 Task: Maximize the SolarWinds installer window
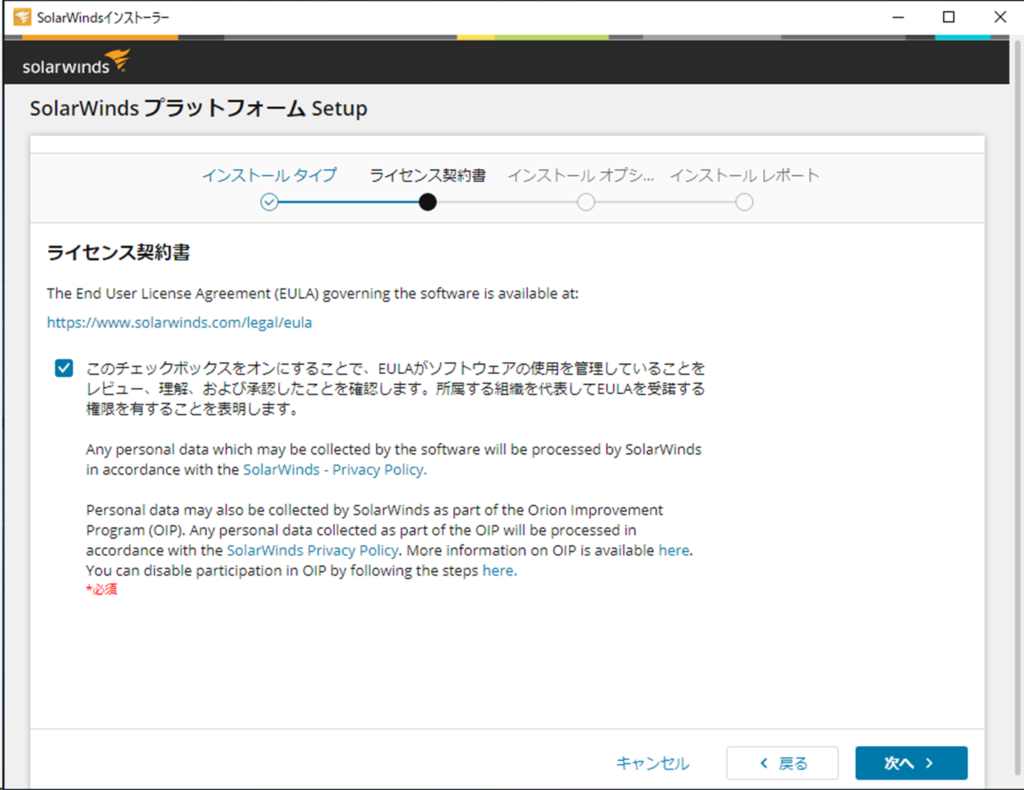click(948, 17)
